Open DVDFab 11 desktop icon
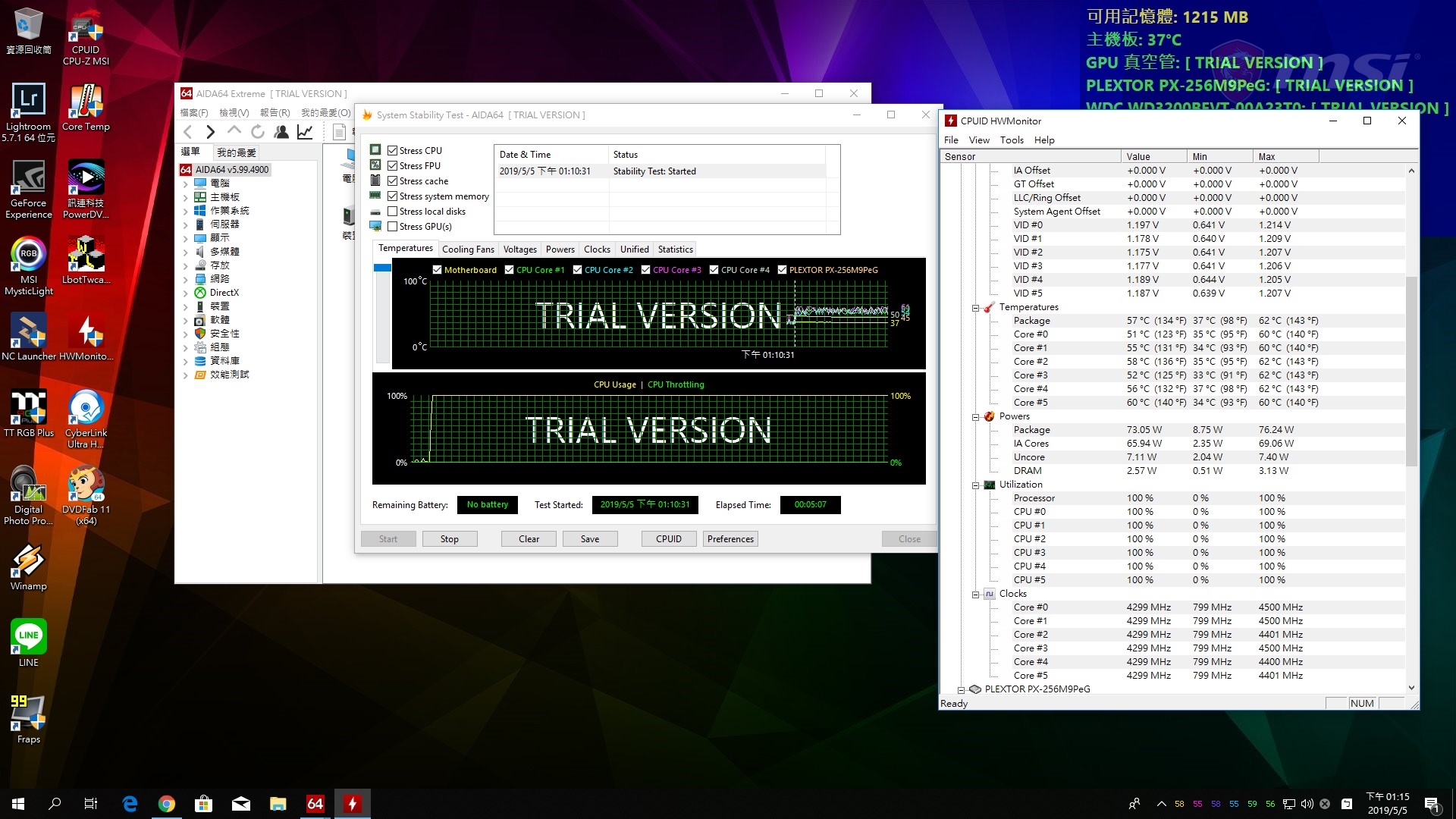1456x819 pixels. click(86, 495)
